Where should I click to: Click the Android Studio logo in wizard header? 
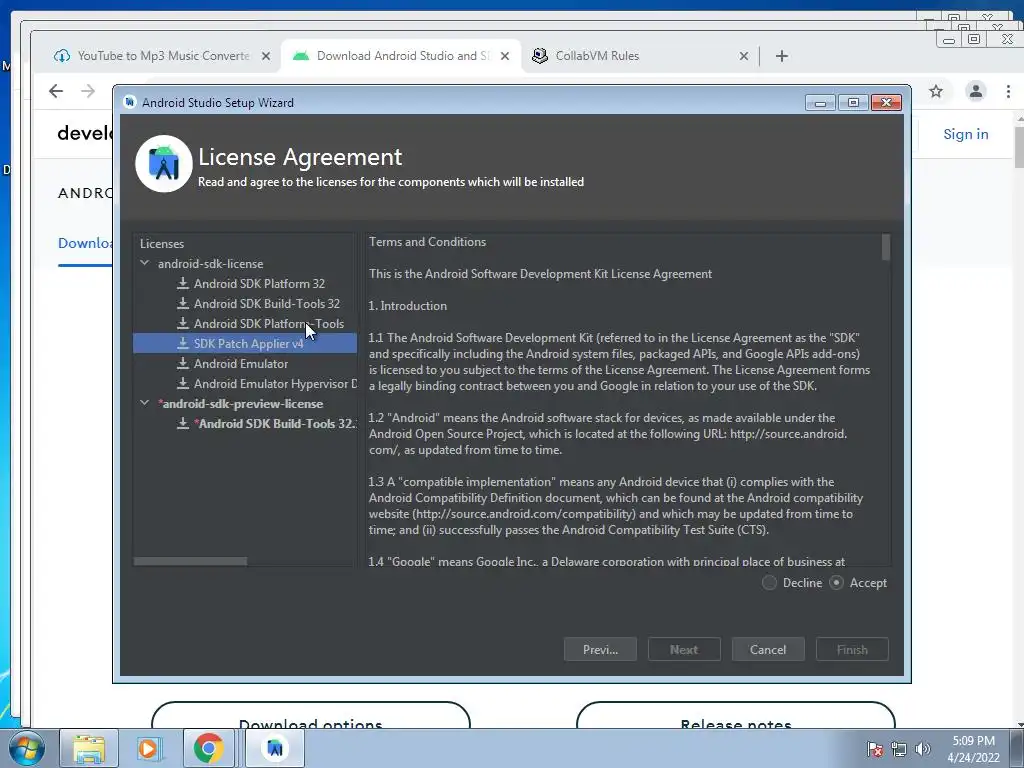point(163,164)
